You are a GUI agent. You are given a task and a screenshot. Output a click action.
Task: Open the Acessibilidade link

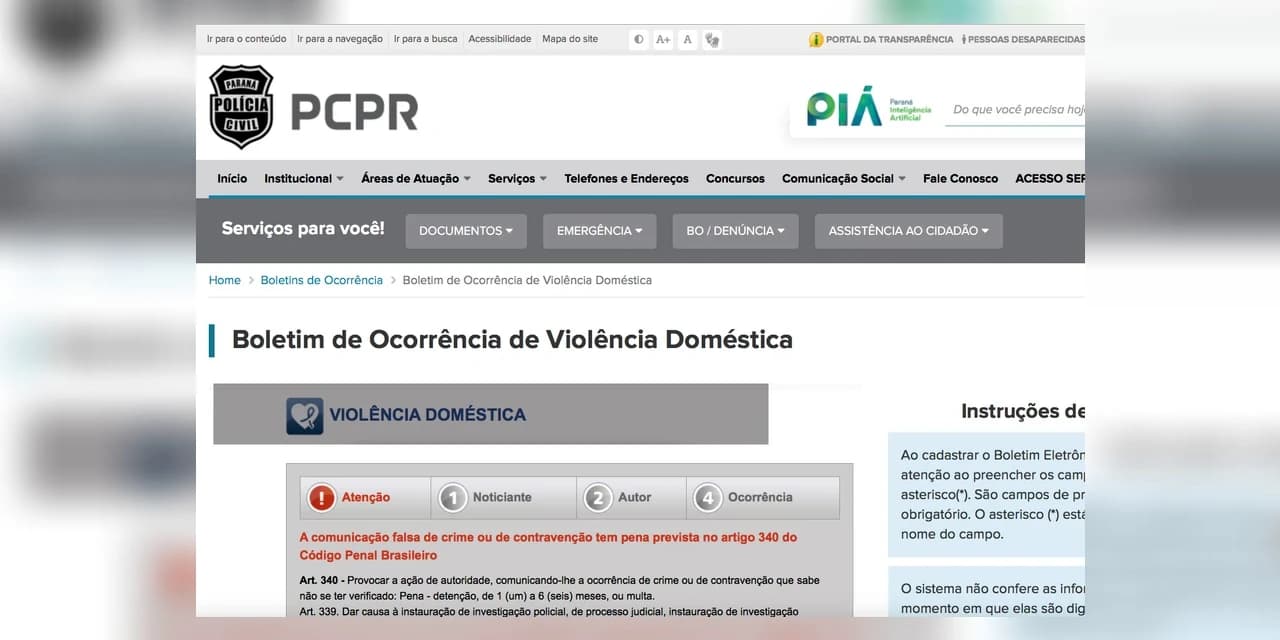tap(500, 39)
